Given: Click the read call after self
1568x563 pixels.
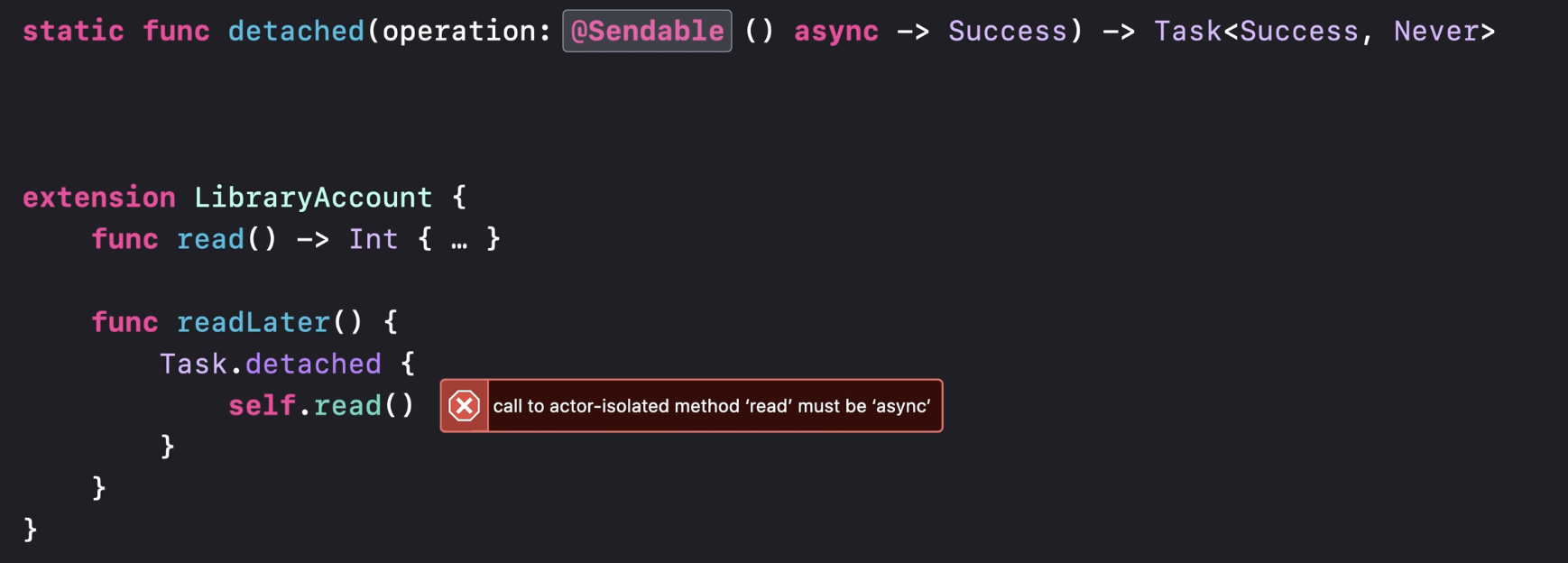Looking at the screenshot, I should [347, 405].
